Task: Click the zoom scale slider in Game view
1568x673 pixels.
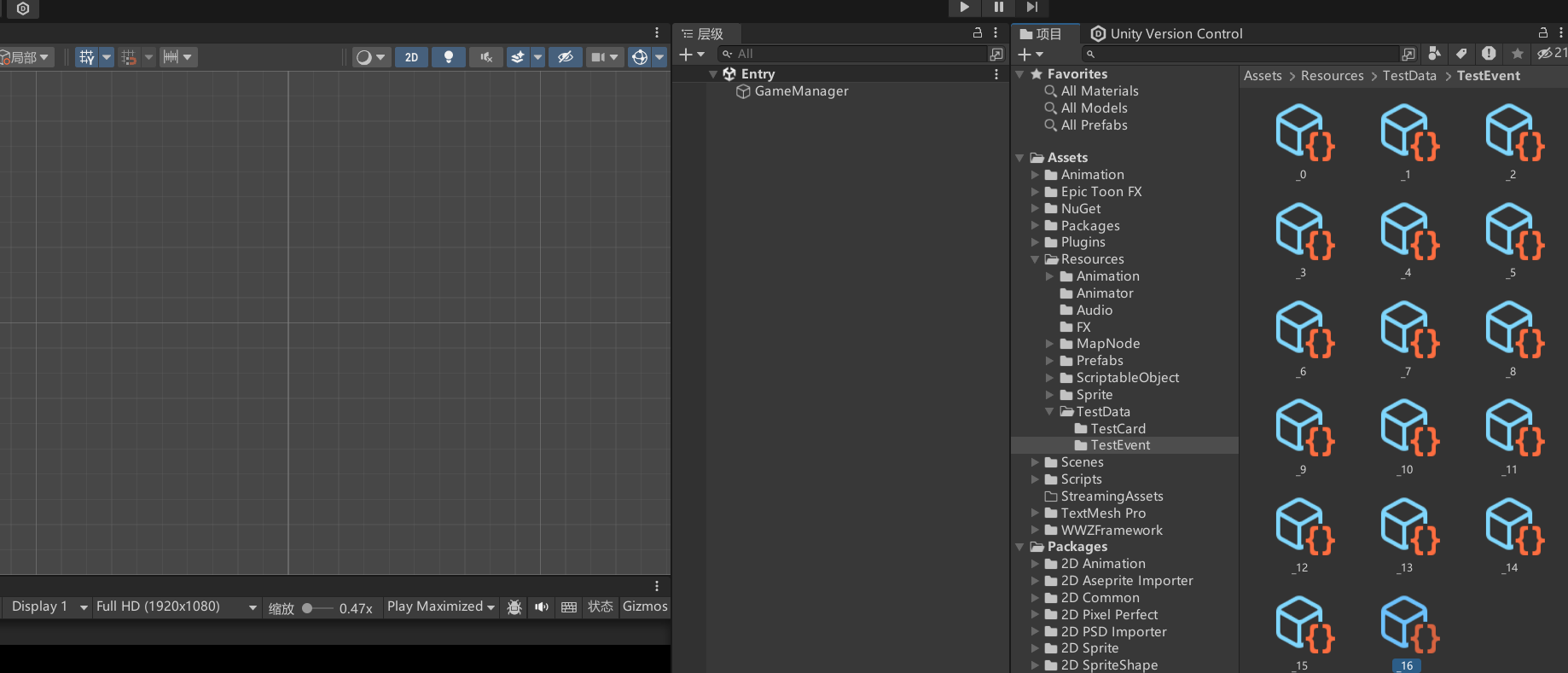Action: coord(317,608)
